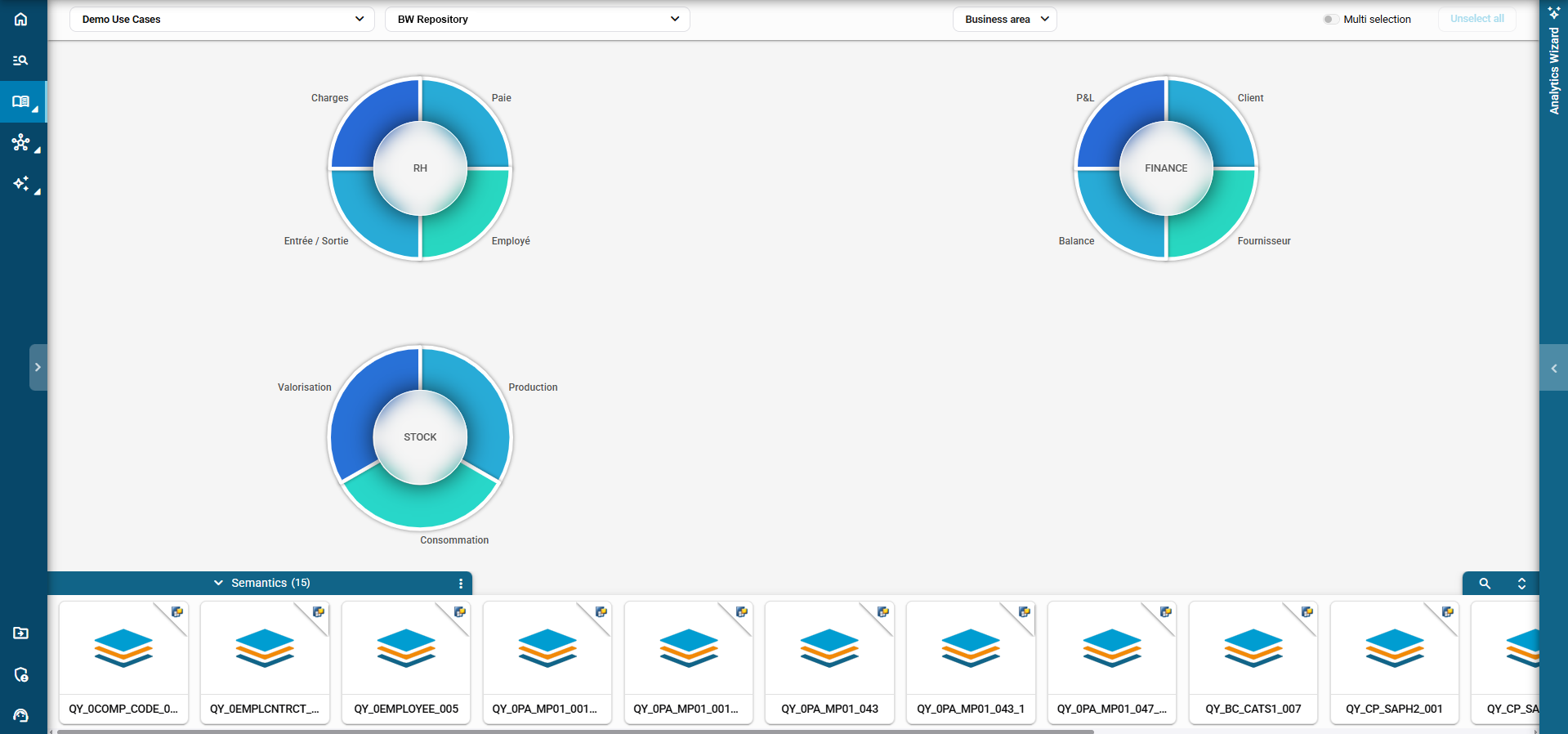Open the search list icon in sidebar
The image size is (1568, 734).
pos(21,60)
